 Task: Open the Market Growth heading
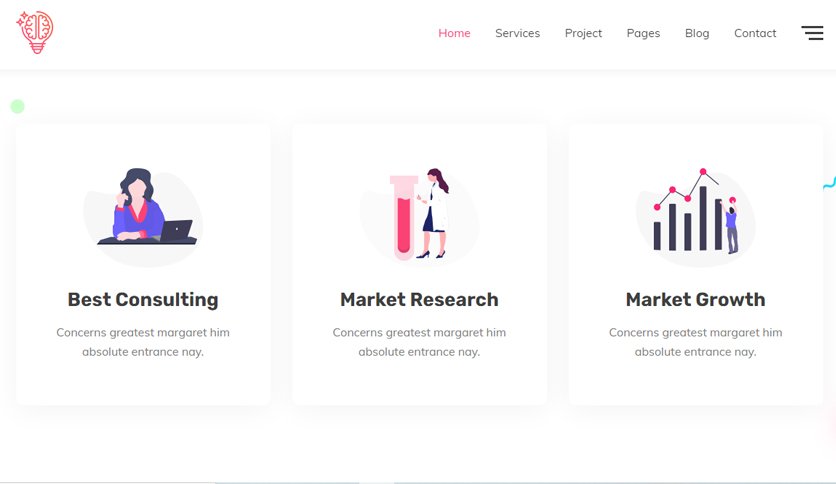click(695, 300)
